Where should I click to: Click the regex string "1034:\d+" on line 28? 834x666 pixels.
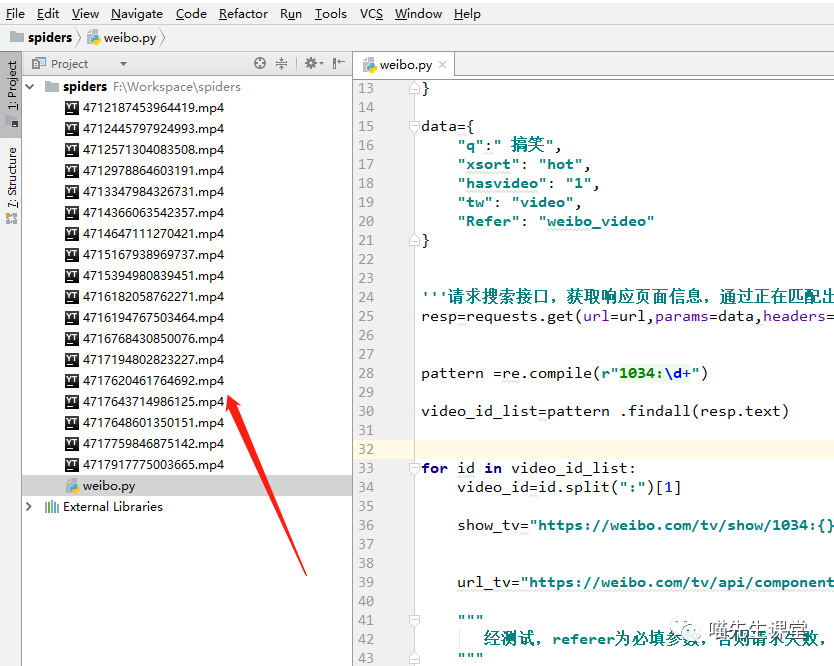point(655,373)
